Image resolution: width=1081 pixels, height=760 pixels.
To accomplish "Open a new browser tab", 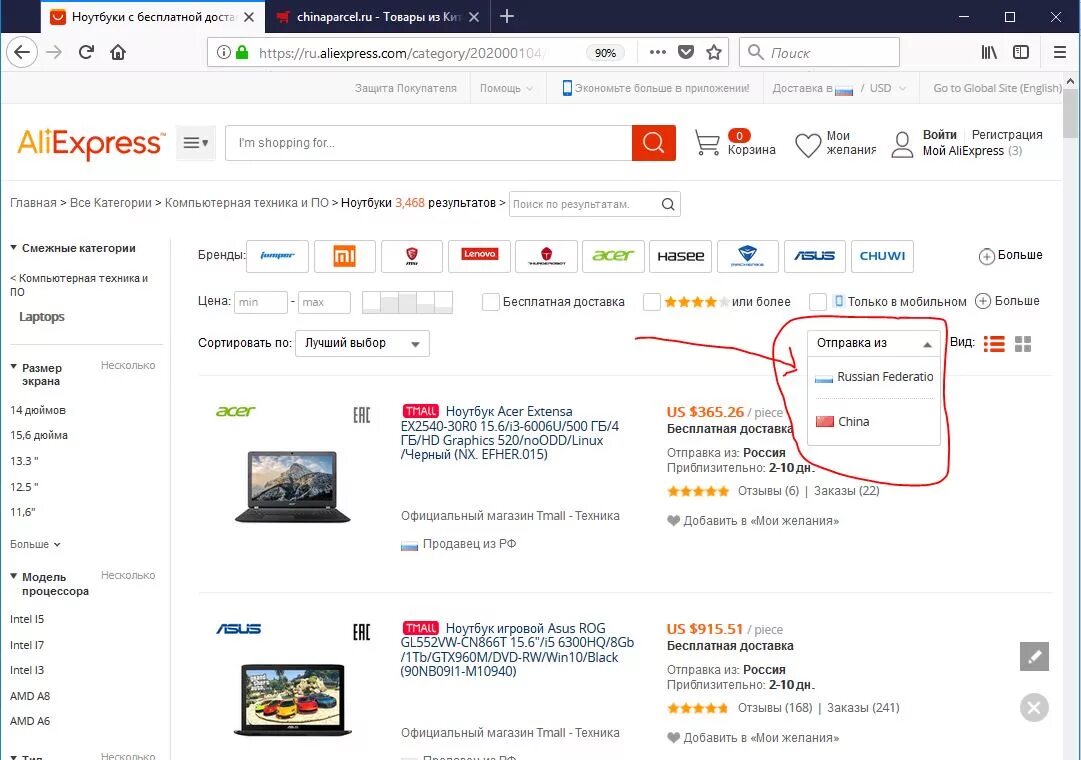I will (507, 17).
